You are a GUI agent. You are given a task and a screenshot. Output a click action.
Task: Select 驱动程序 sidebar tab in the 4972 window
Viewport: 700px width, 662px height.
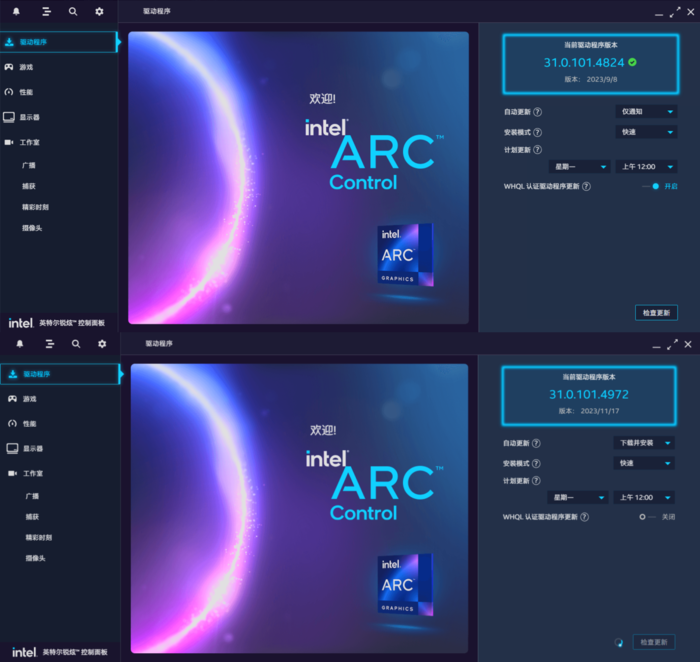60,374
